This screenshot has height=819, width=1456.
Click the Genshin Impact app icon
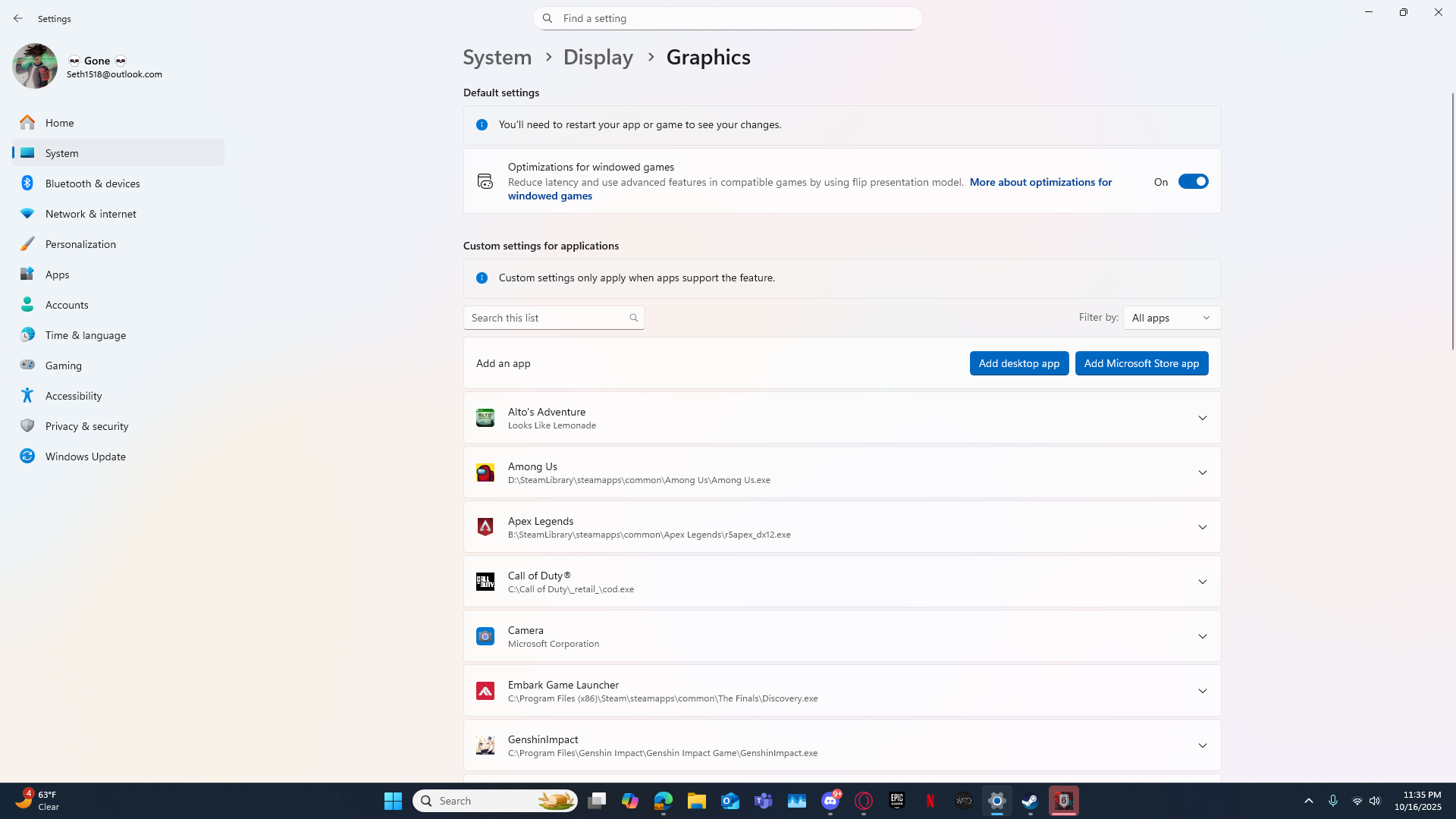point(485,745)
